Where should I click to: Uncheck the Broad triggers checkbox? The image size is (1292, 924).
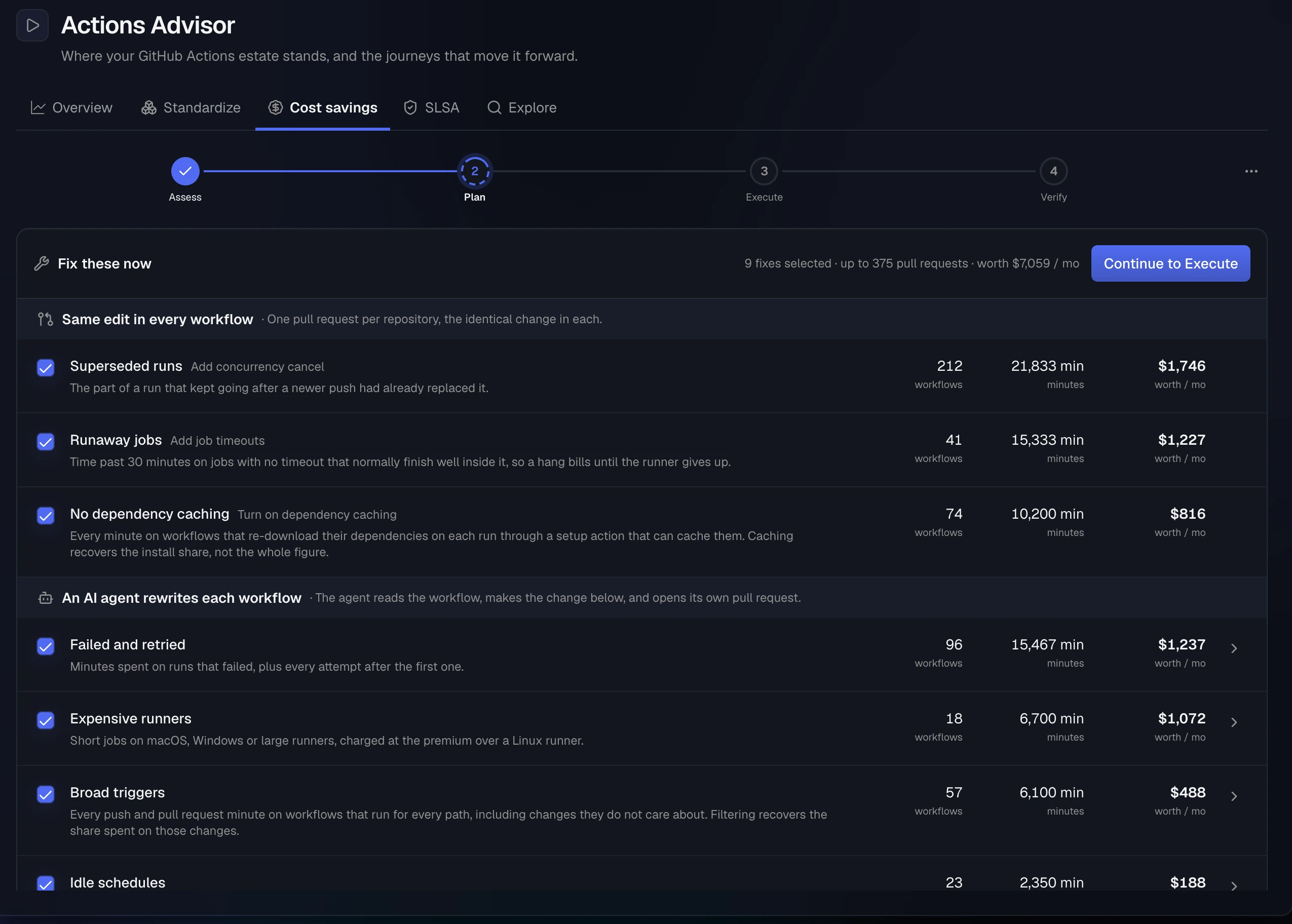[x=46, y=794]
